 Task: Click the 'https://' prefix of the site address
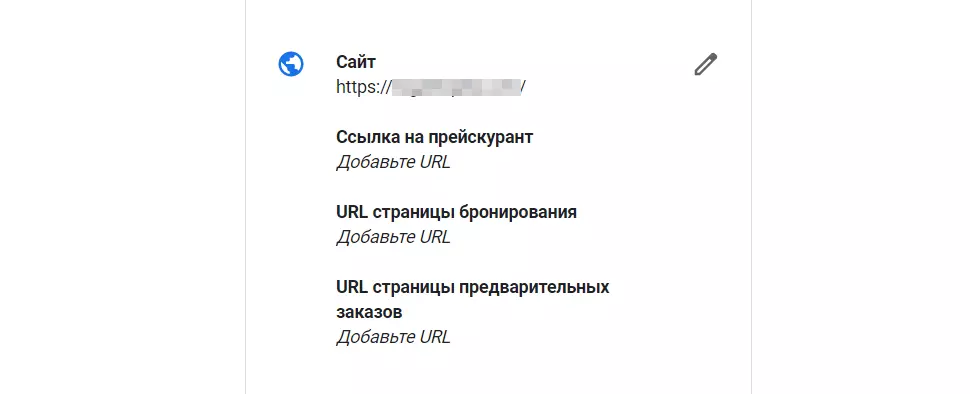click(x=363, y=87)
